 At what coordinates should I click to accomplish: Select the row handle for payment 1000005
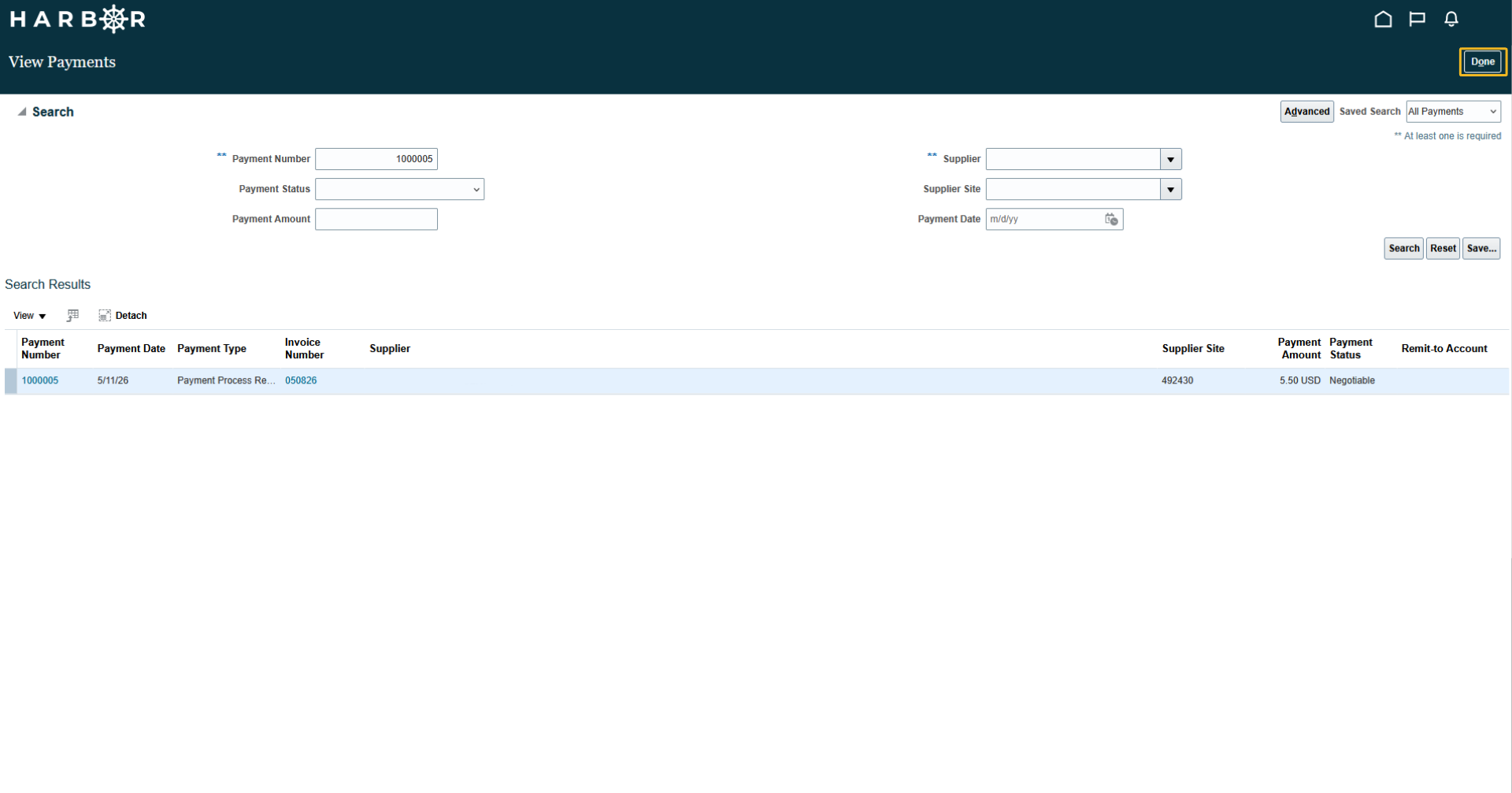pyautogui.click(x=10, y=381)
